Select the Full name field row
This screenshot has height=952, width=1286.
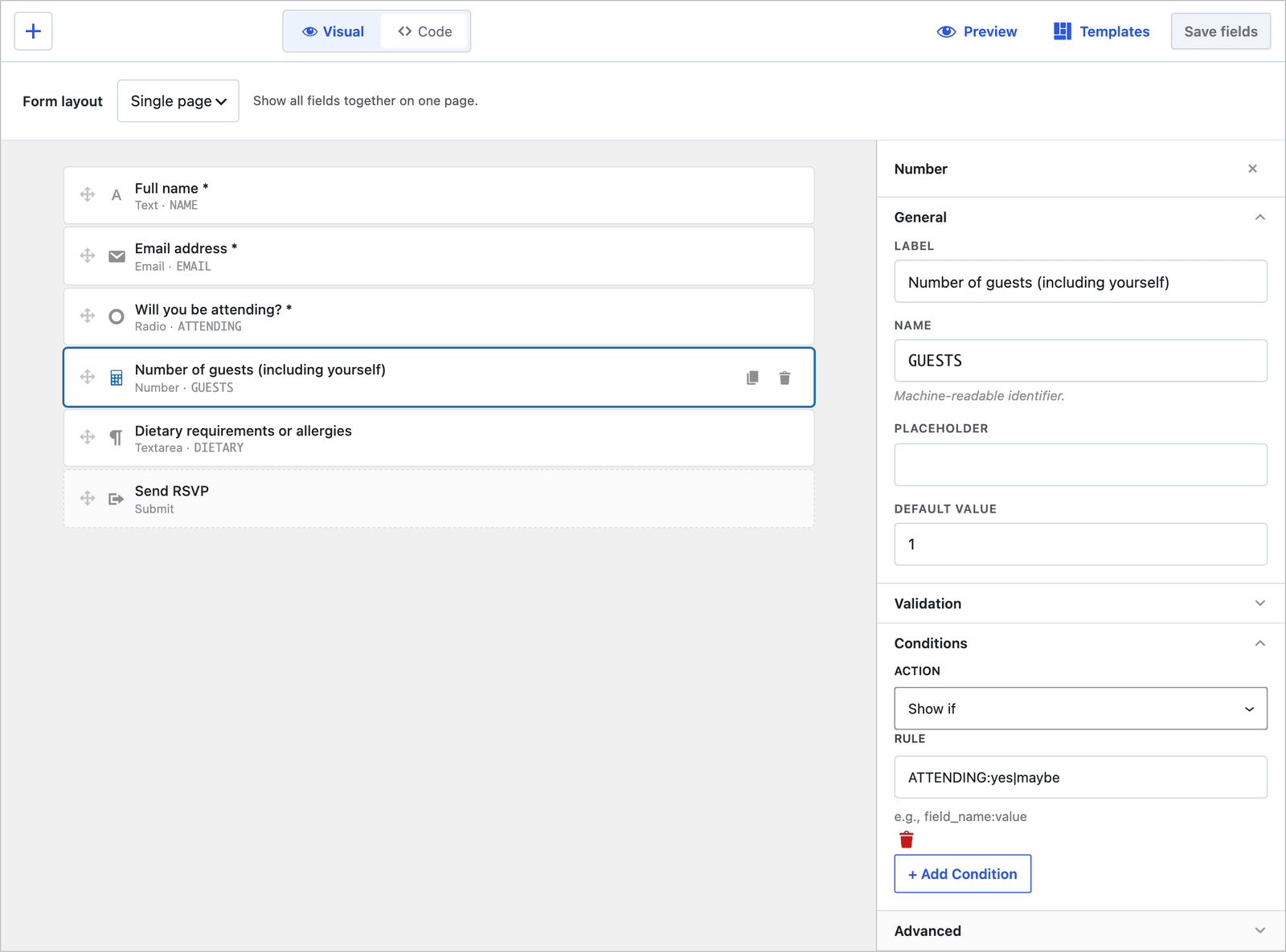[x=439, y=195]
